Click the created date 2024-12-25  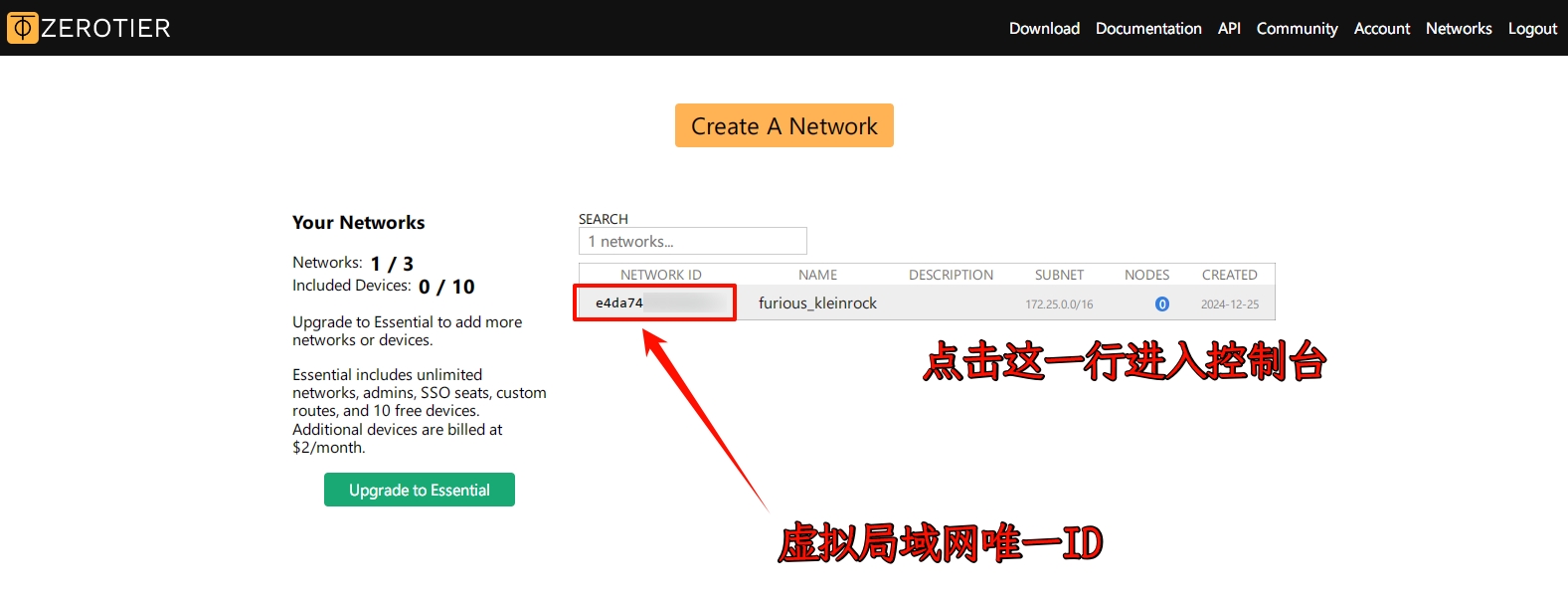[1230, 304]
